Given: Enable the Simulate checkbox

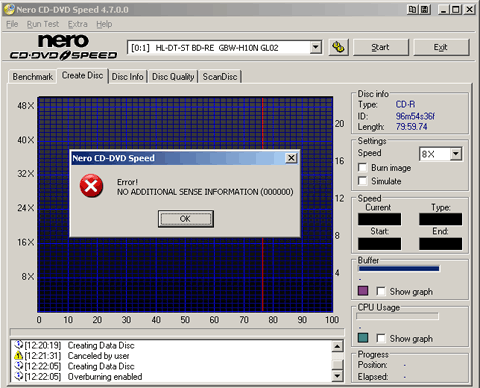Looking at the screenshot, I should tap(363, 181).
